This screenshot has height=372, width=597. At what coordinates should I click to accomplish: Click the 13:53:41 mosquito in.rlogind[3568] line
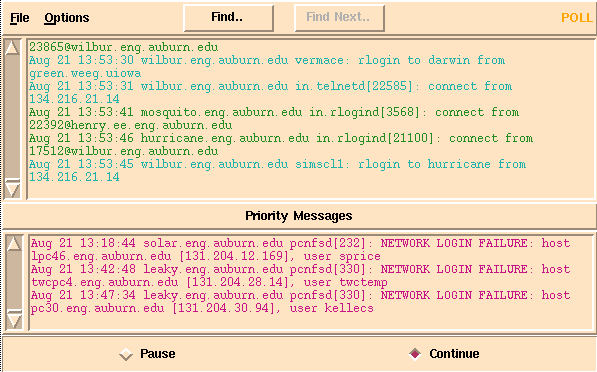[x=274, y=112]
